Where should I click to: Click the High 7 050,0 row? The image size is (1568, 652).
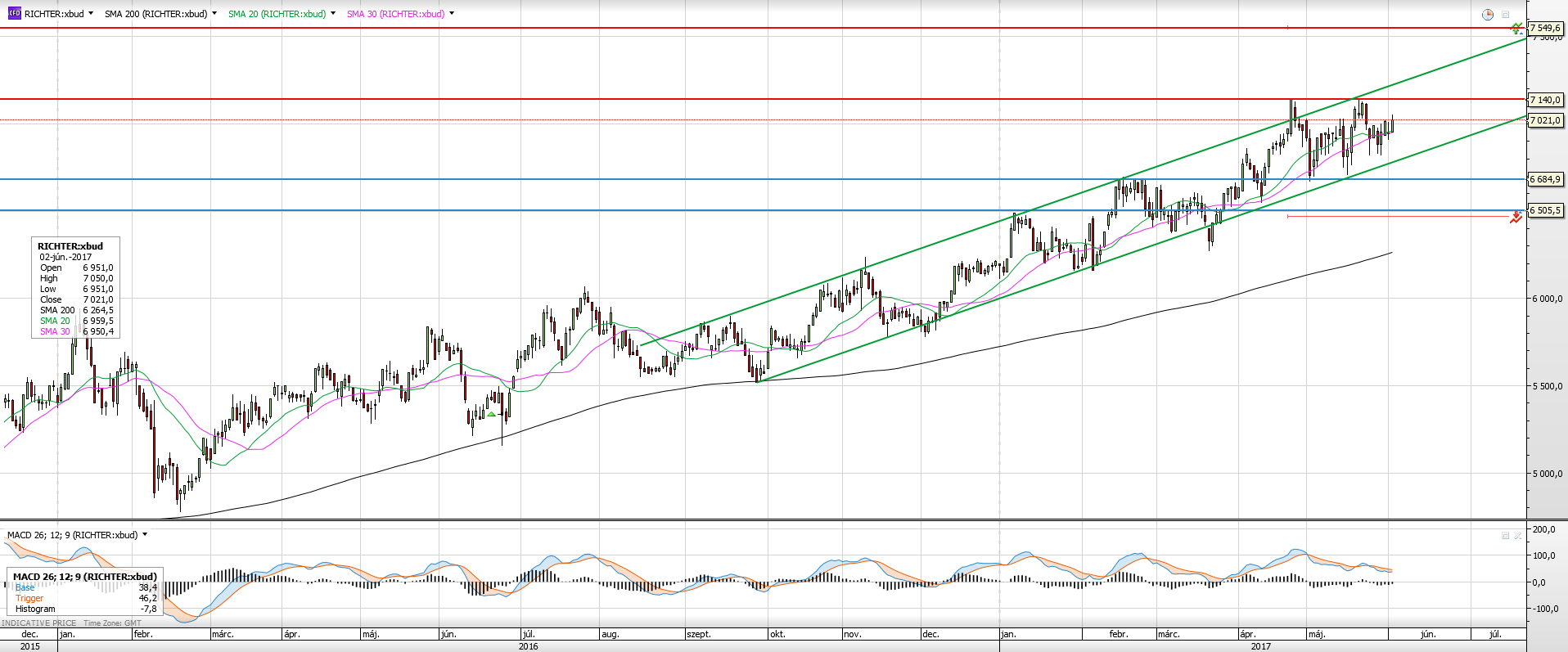[x=77, y=278]
